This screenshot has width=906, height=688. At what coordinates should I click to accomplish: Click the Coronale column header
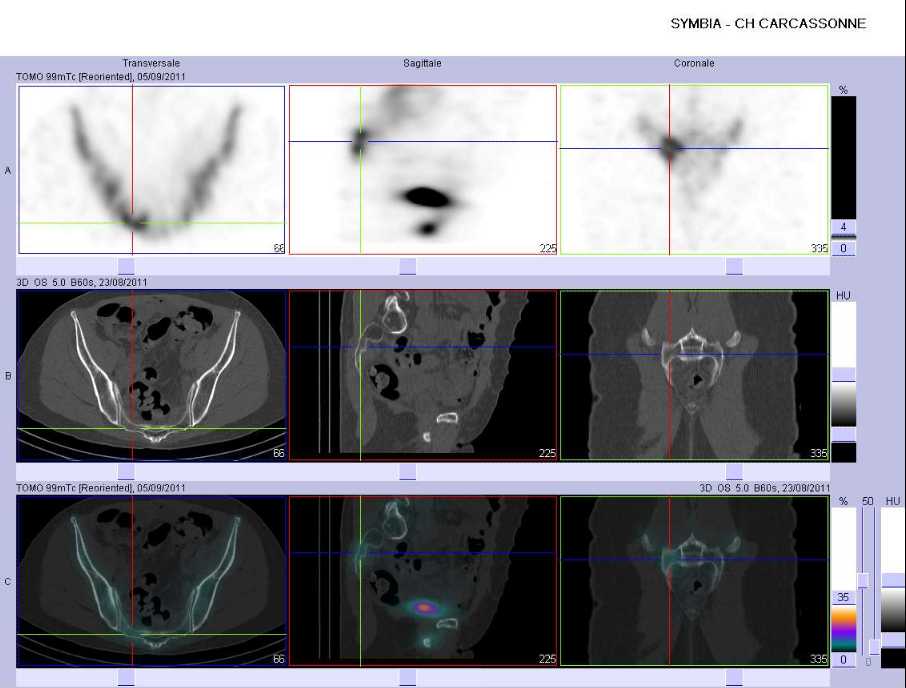coord(694,63)
